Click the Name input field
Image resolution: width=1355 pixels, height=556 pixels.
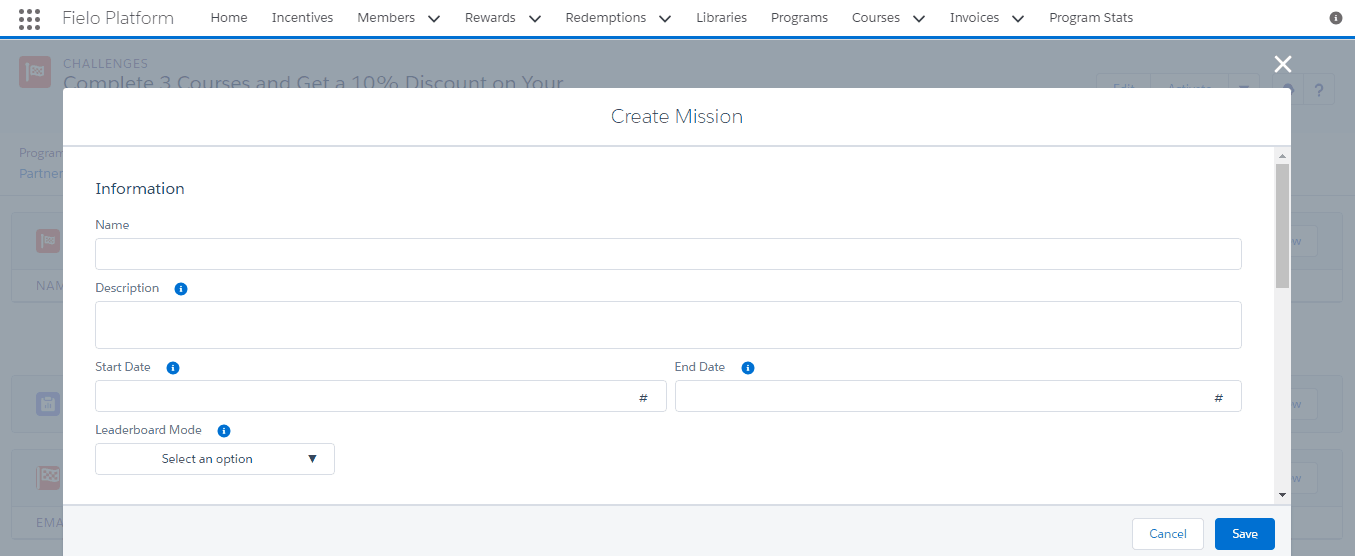668,254
